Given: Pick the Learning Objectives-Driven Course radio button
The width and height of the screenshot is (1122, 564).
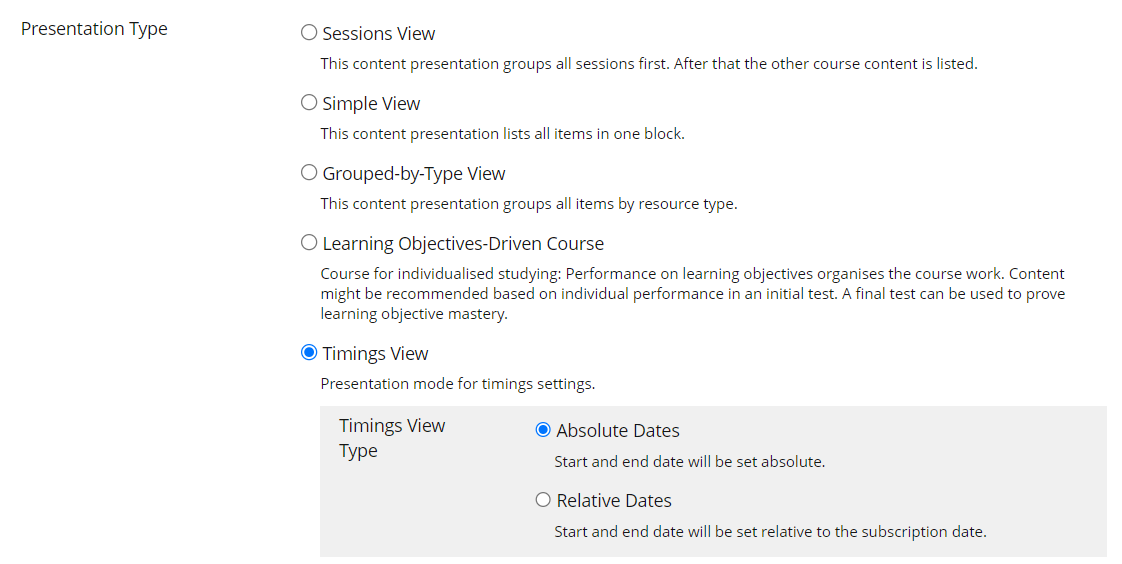Looking at the screenshot, I should coord(309,243).
